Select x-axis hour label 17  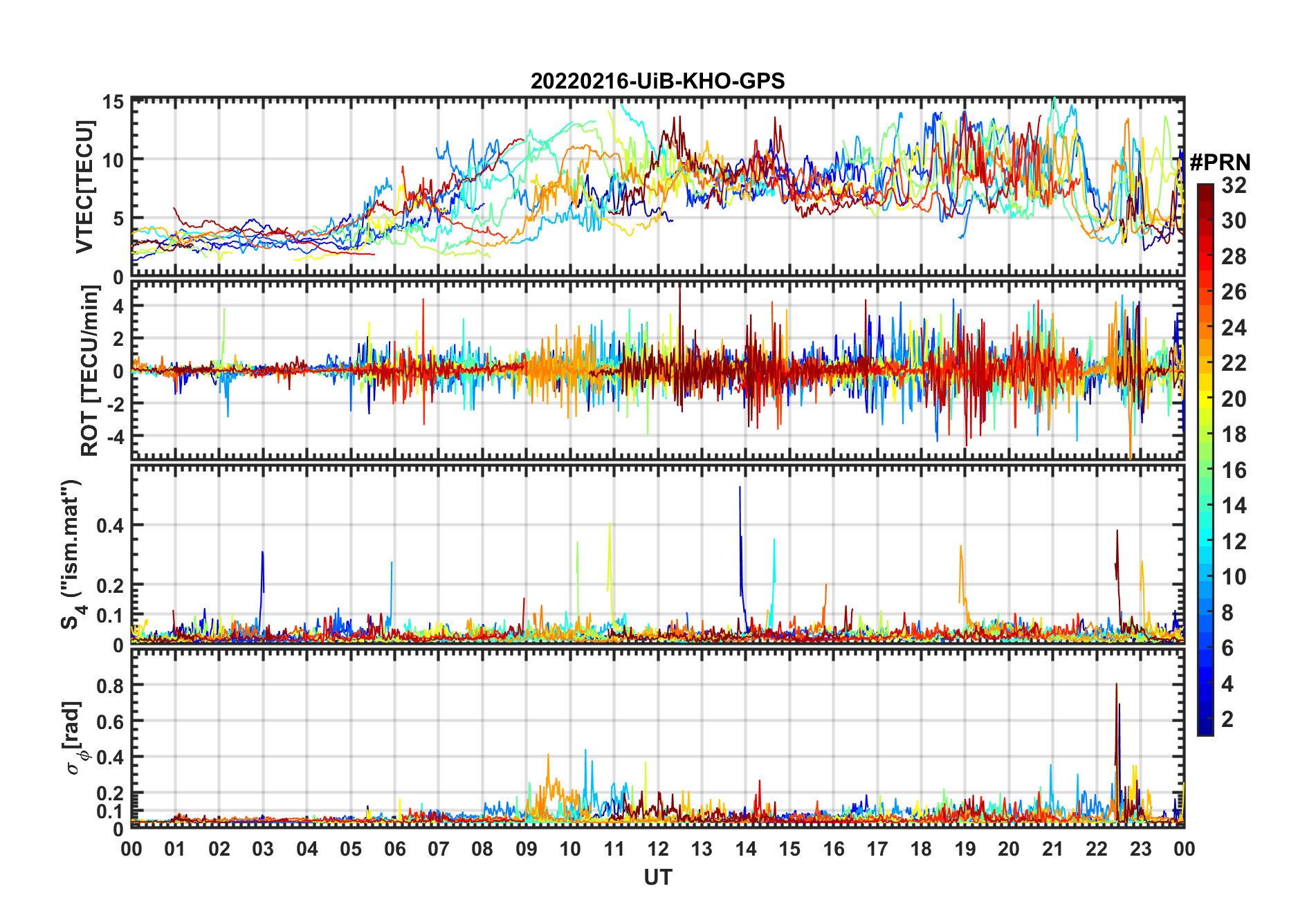877,849
